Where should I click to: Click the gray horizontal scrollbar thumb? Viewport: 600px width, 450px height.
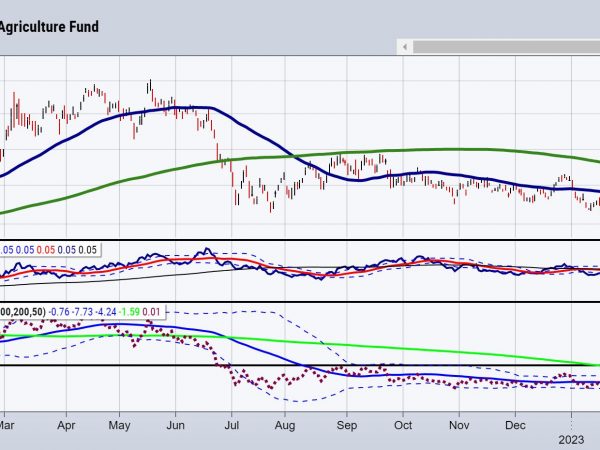click(506, 47)
